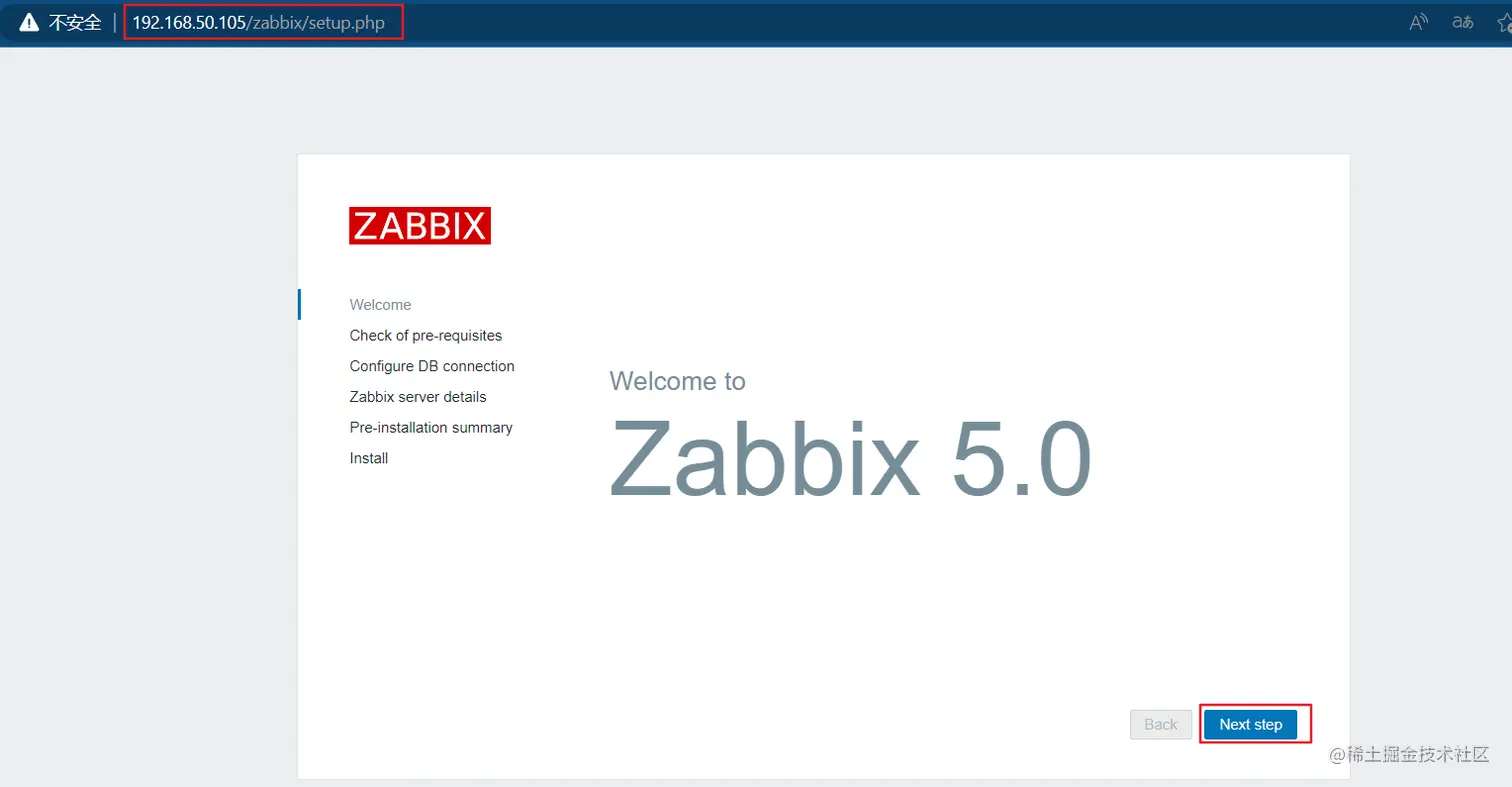Select the Install step
The height and width of the screenshot is (787, 1512).
coord(369,458)
